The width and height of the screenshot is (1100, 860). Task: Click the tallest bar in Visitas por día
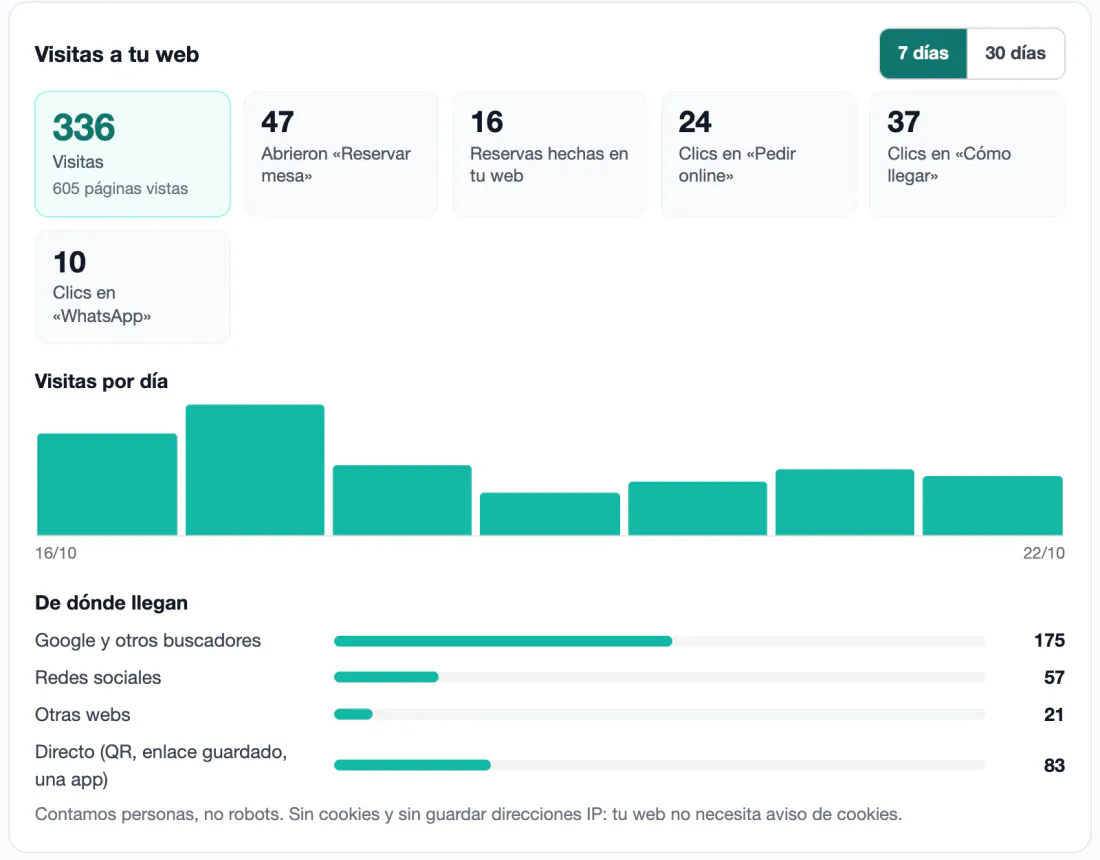(255, 470)
